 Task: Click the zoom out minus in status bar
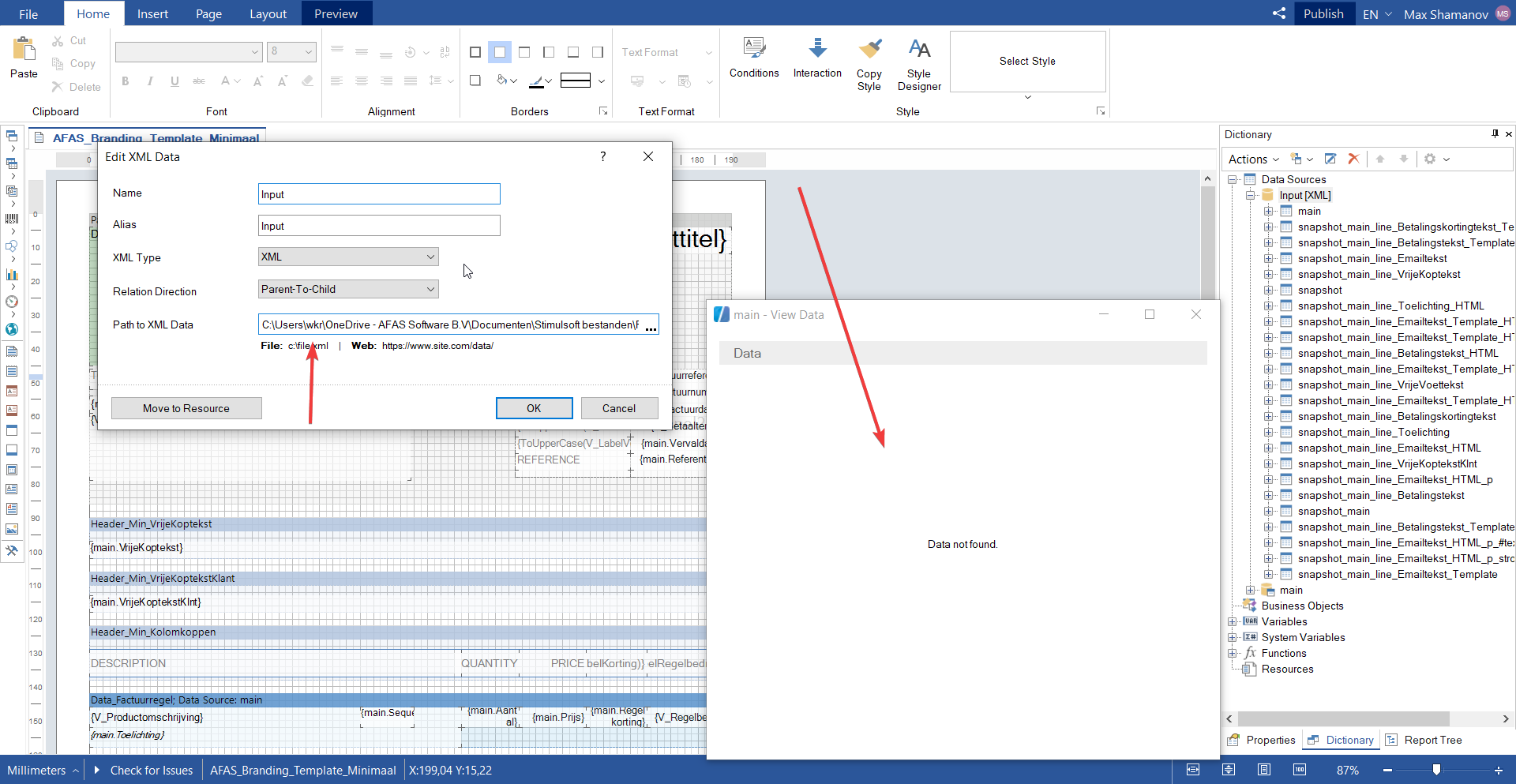pos(1387,770)
